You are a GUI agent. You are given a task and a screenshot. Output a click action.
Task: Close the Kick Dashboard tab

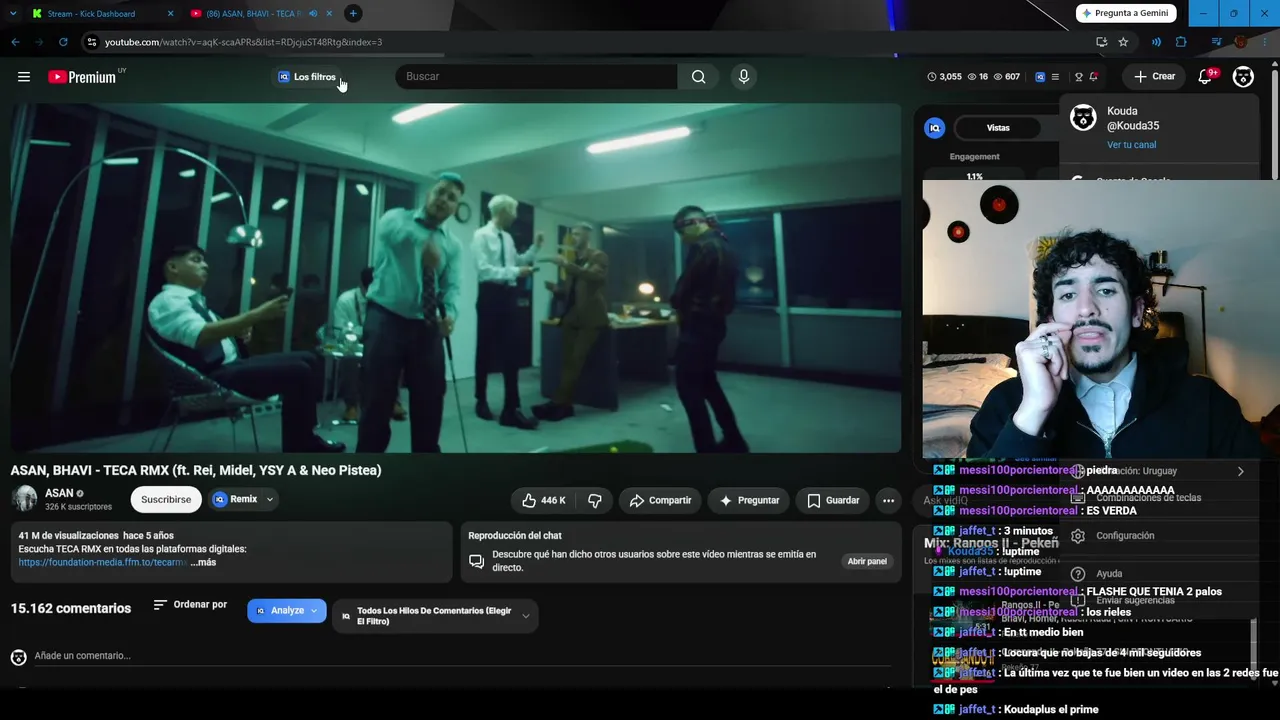(170, 14)
